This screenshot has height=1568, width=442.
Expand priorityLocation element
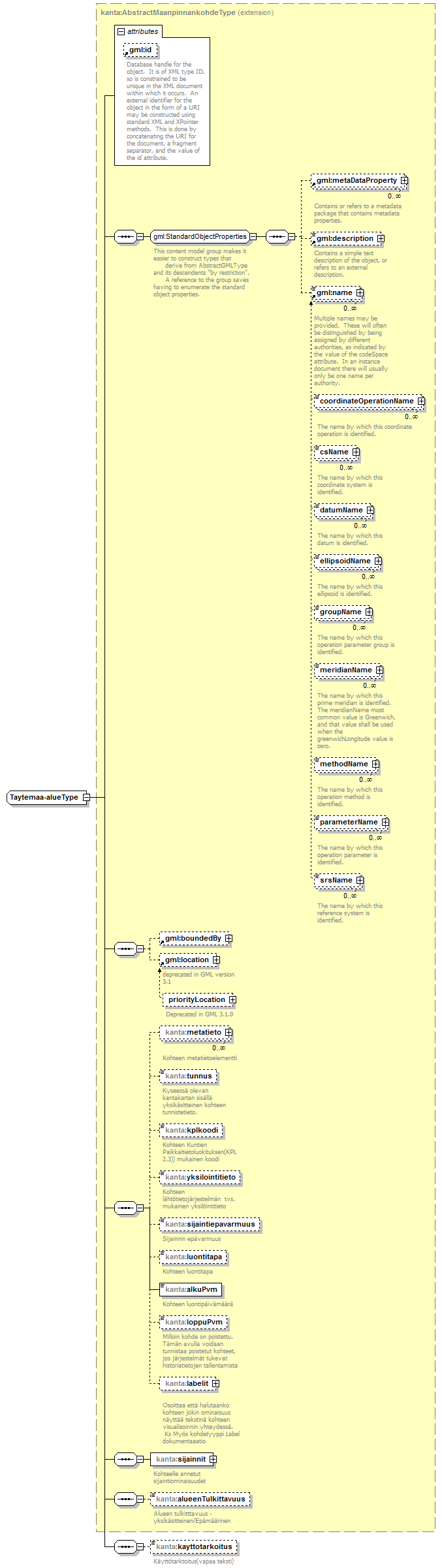(232, 999)
